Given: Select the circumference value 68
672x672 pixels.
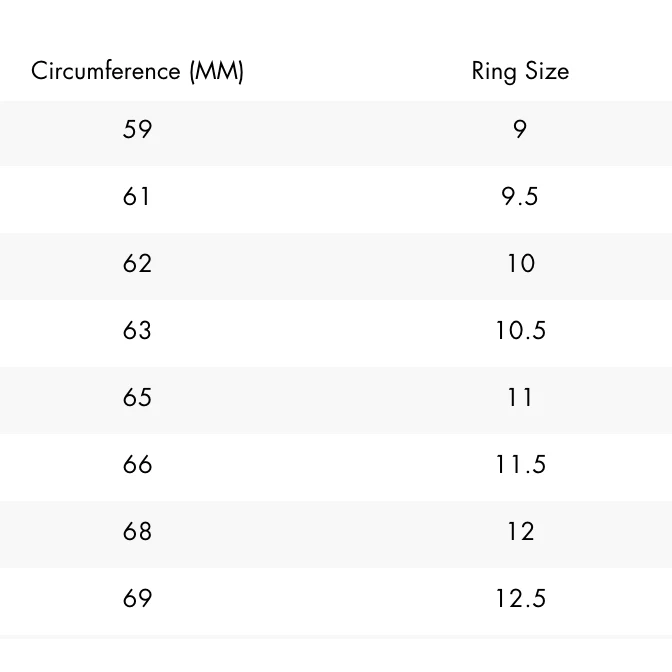Looking at the screenshot, I should click(x=137, y=532).
